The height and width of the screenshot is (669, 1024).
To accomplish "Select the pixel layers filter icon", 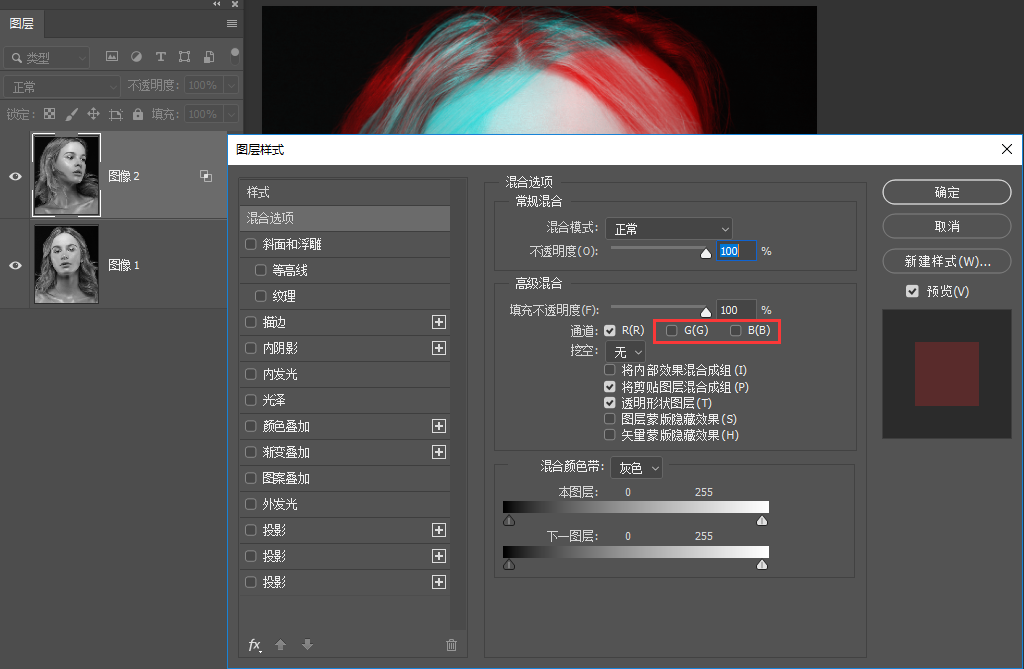I will point(113,57).
